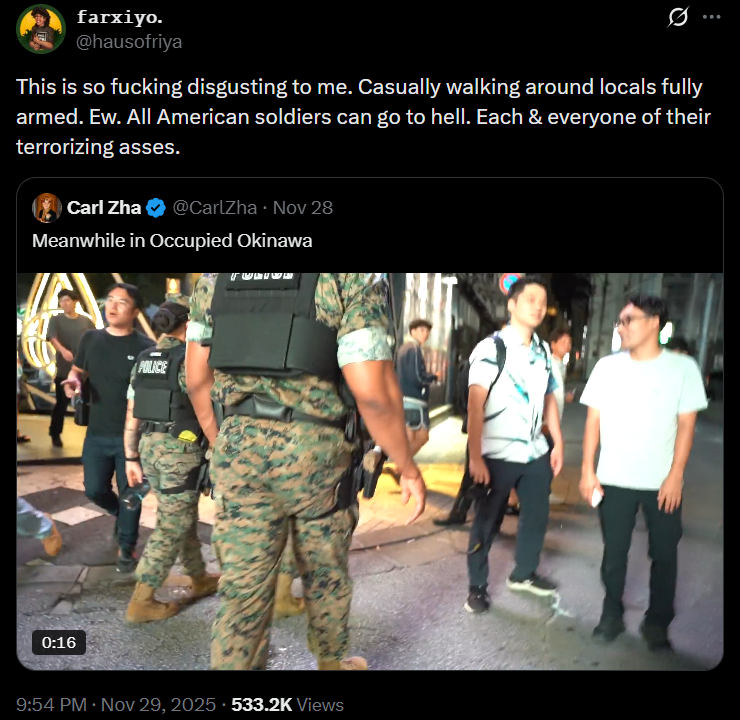This screenshot has width=740, height=720.
Task: Click the 0:16 video duration badge
Action: pos(59,642)
